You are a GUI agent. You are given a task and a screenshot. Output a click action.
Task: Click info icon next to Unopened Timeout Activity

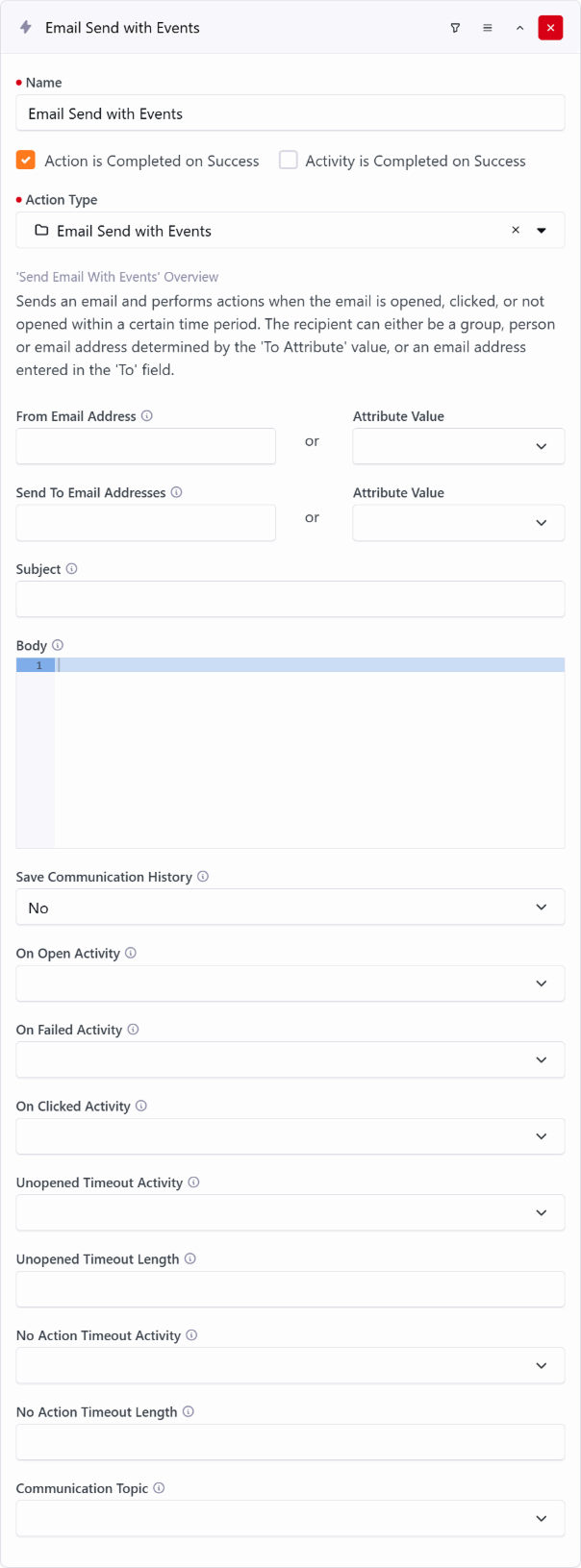pyautogui.click(x=193, y=1182)
